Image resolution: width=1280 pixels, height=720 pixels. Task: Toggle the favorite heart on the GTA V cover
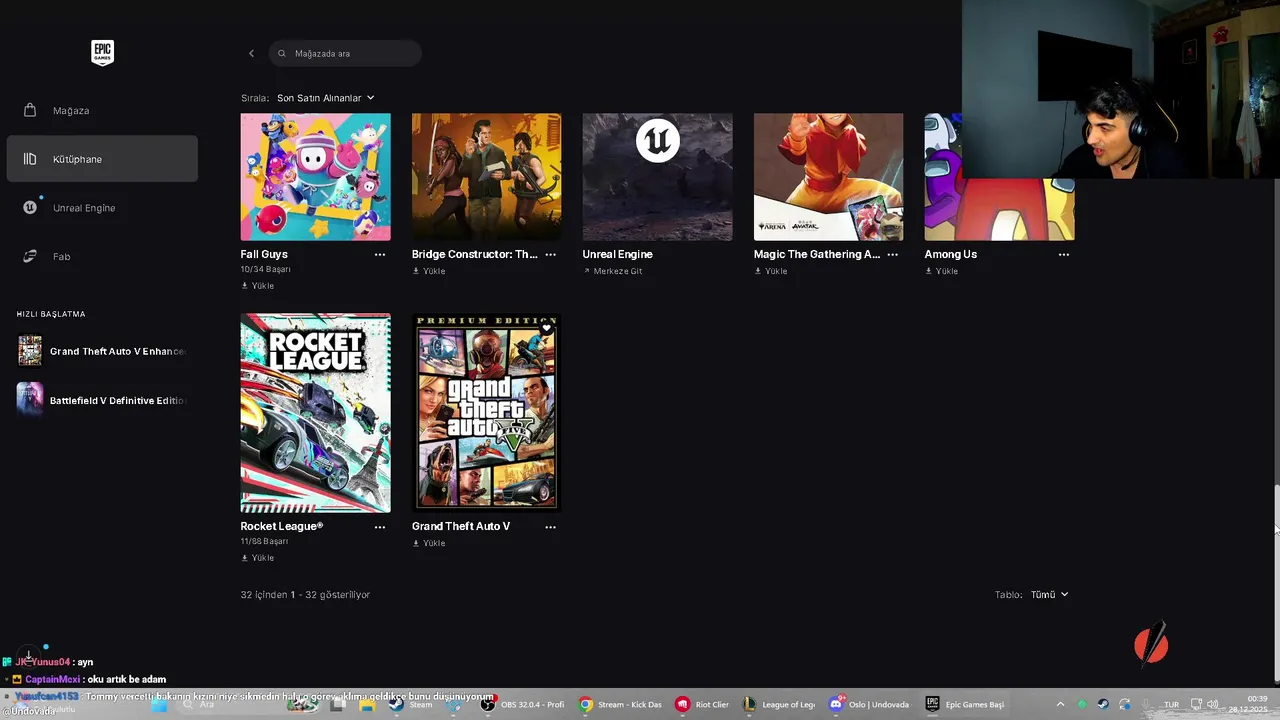547,328
